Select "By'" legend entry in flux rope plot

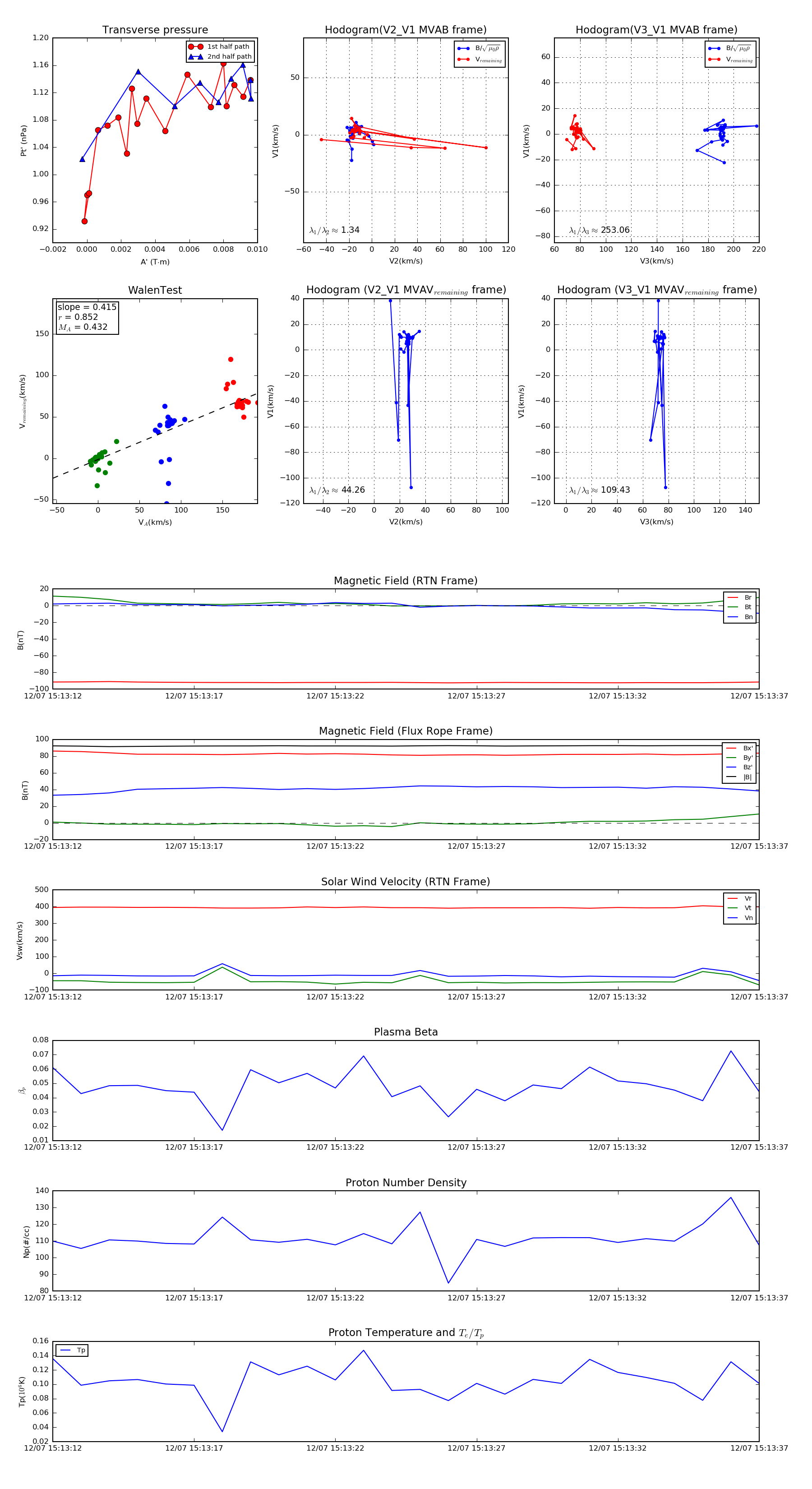740,758
